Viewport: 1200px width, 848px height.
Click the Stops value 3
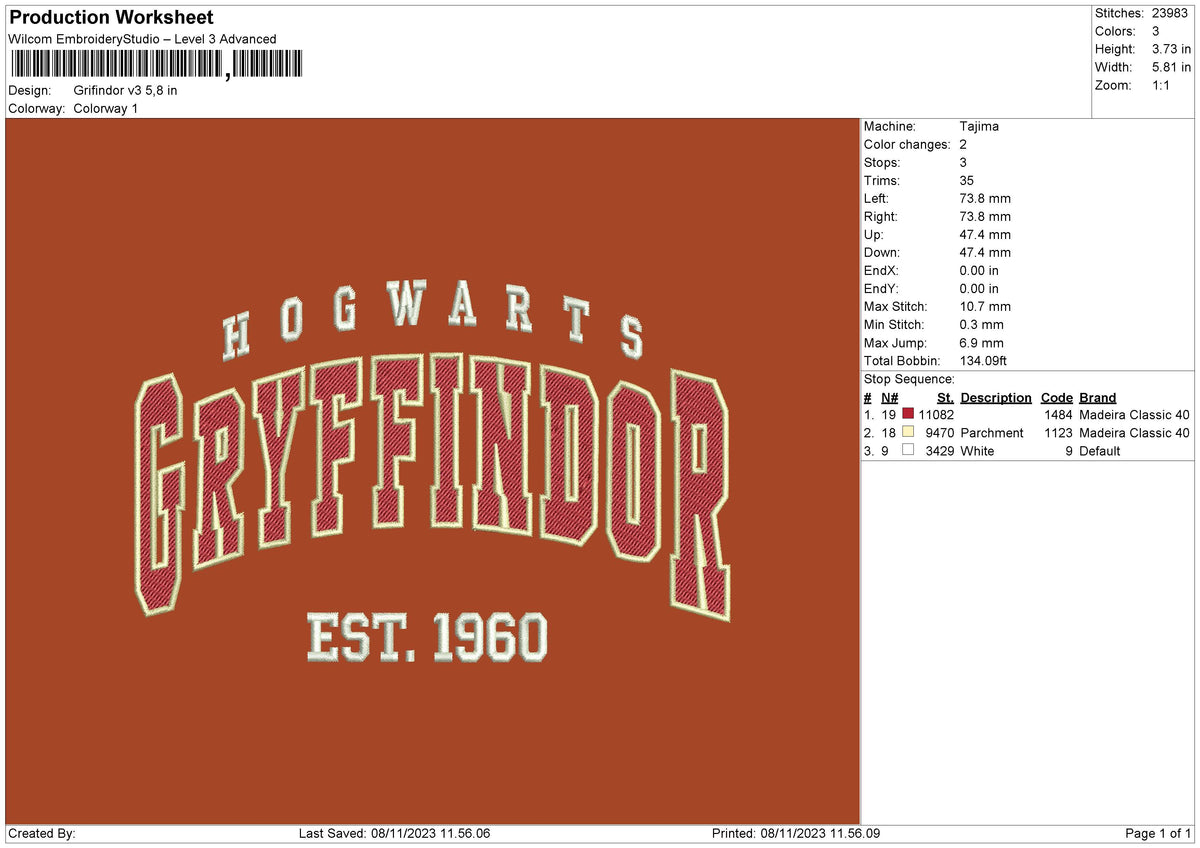(963, 162)
